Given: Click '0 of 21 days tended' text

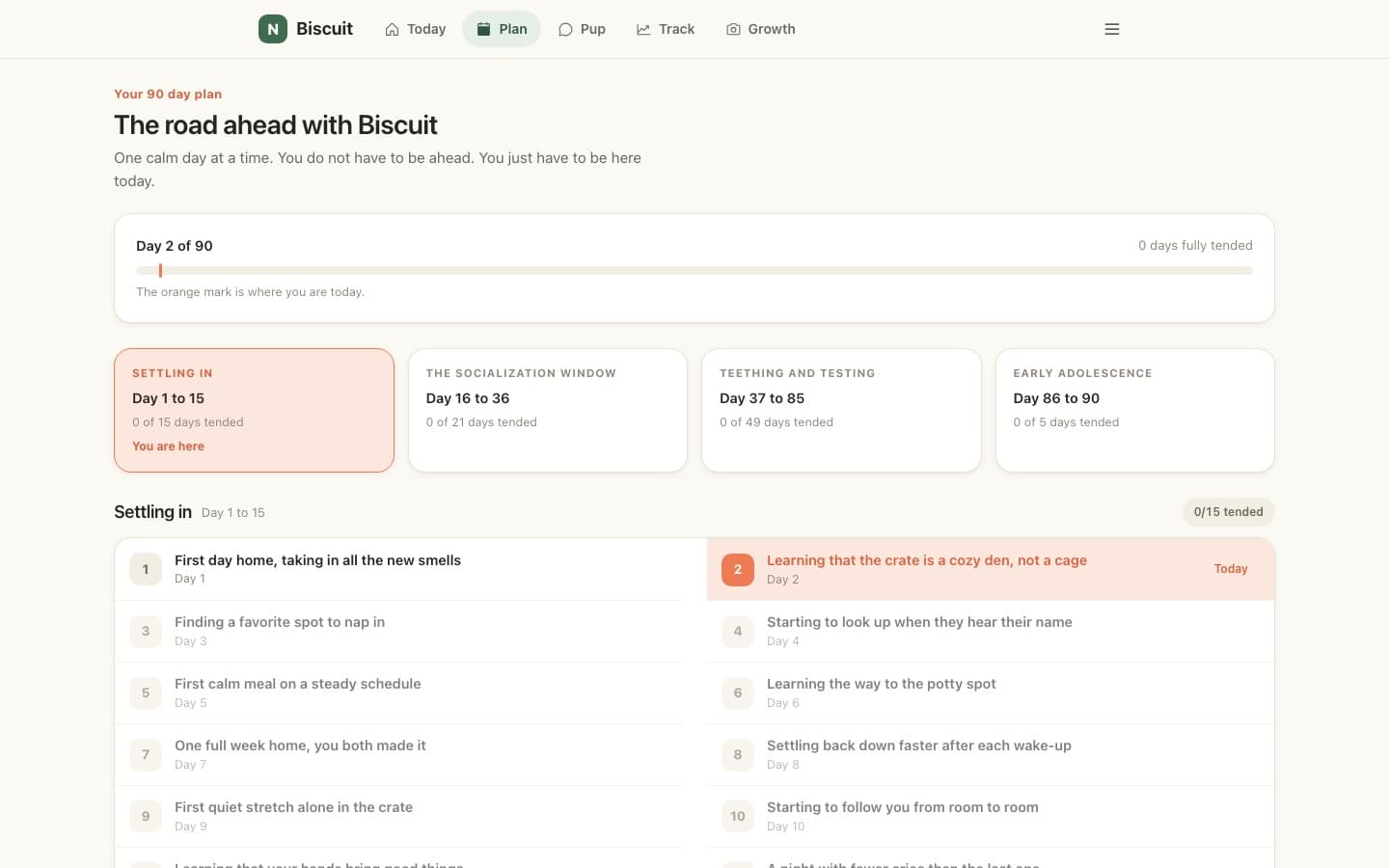Looking at the screenshot, I should coord(481,422).
